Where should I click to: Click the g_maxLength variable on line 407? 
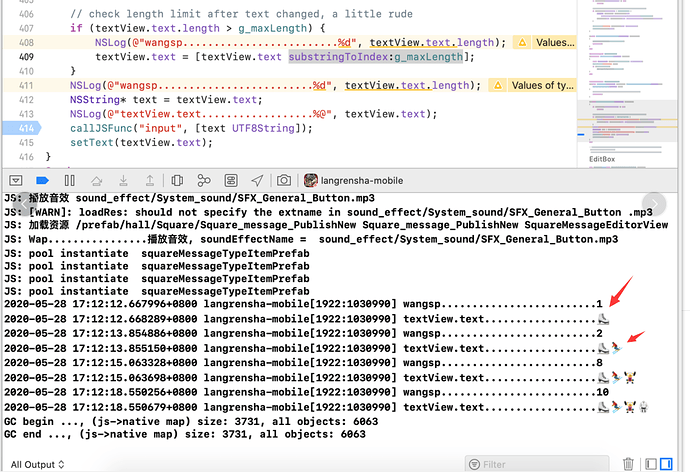click(272, 28)
